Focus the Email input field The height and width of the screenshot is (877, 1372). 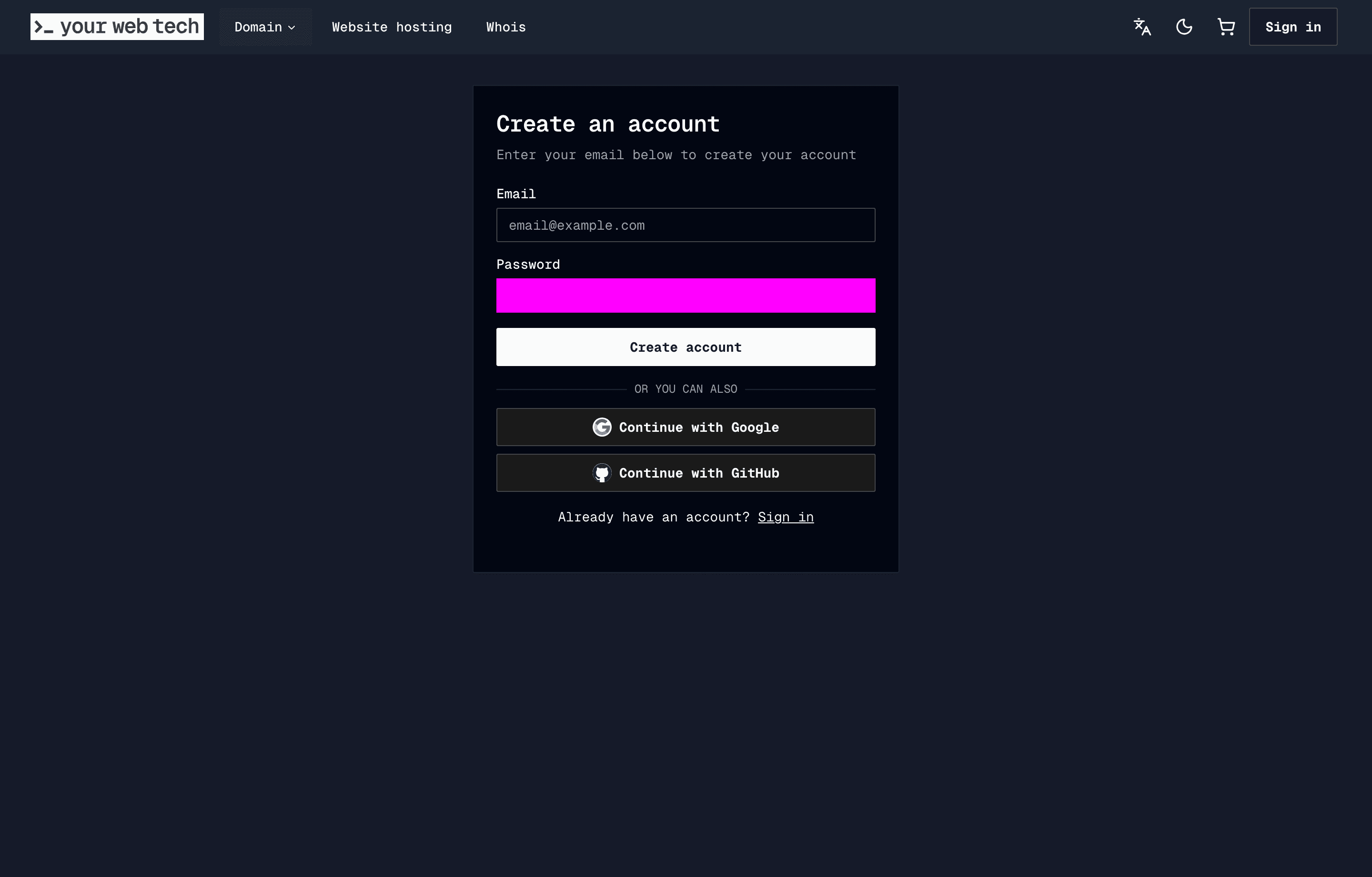click(686, 225)
